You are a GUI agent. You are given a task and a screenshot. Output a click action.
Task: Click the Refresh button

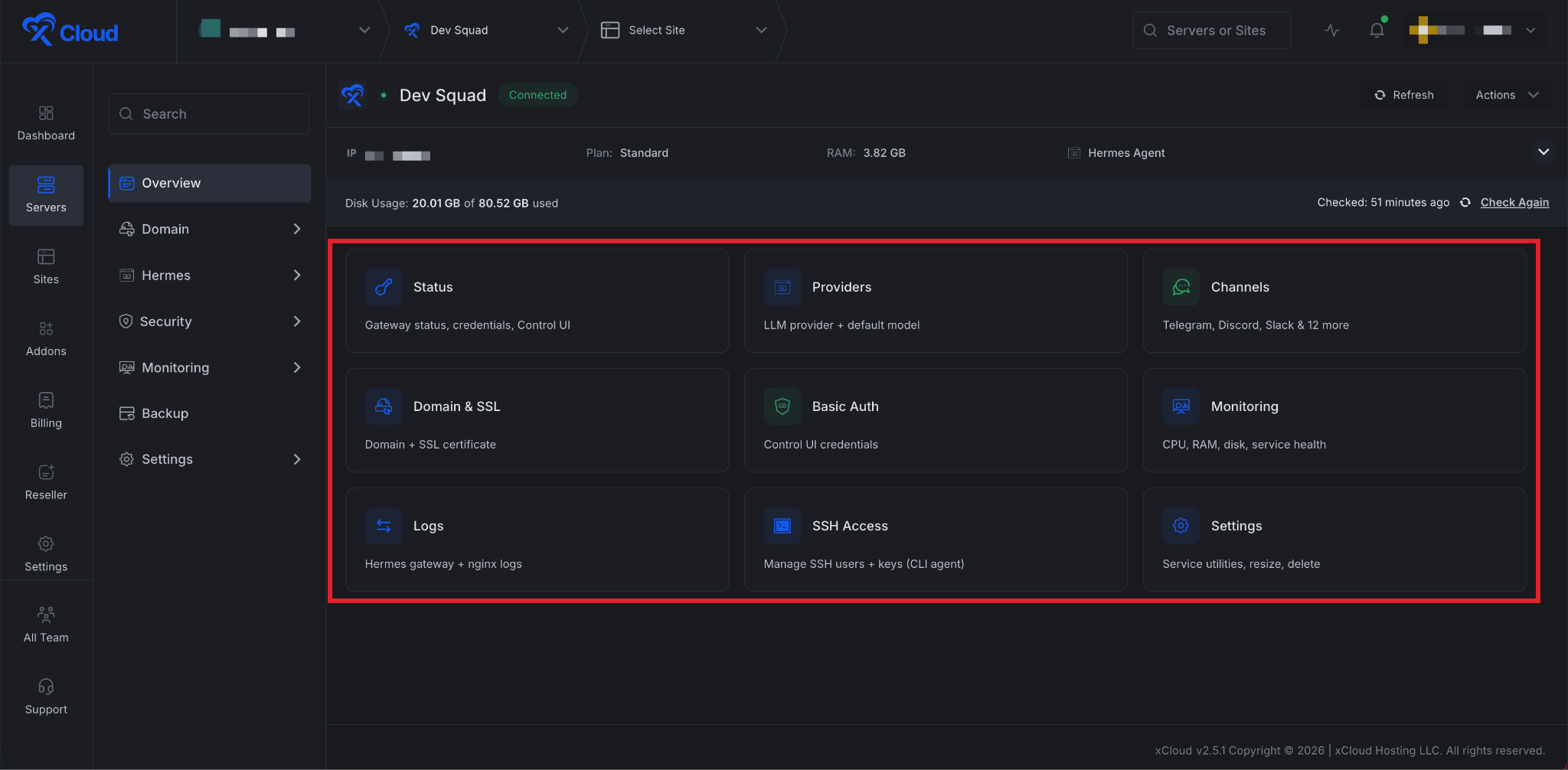[x=1403, y=95]
